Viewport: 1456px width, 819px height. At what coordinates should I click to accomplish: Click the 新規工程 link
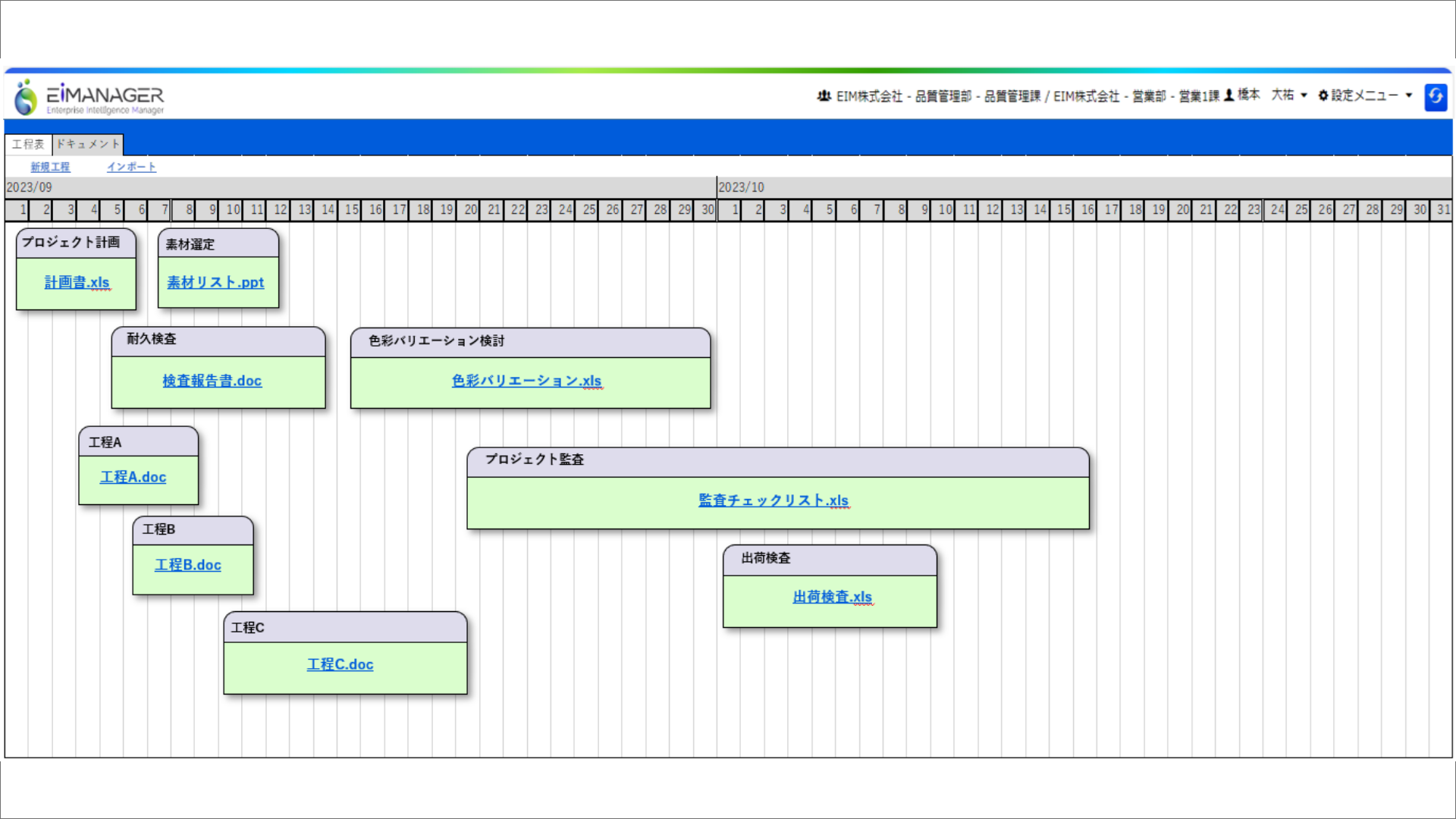50,167
